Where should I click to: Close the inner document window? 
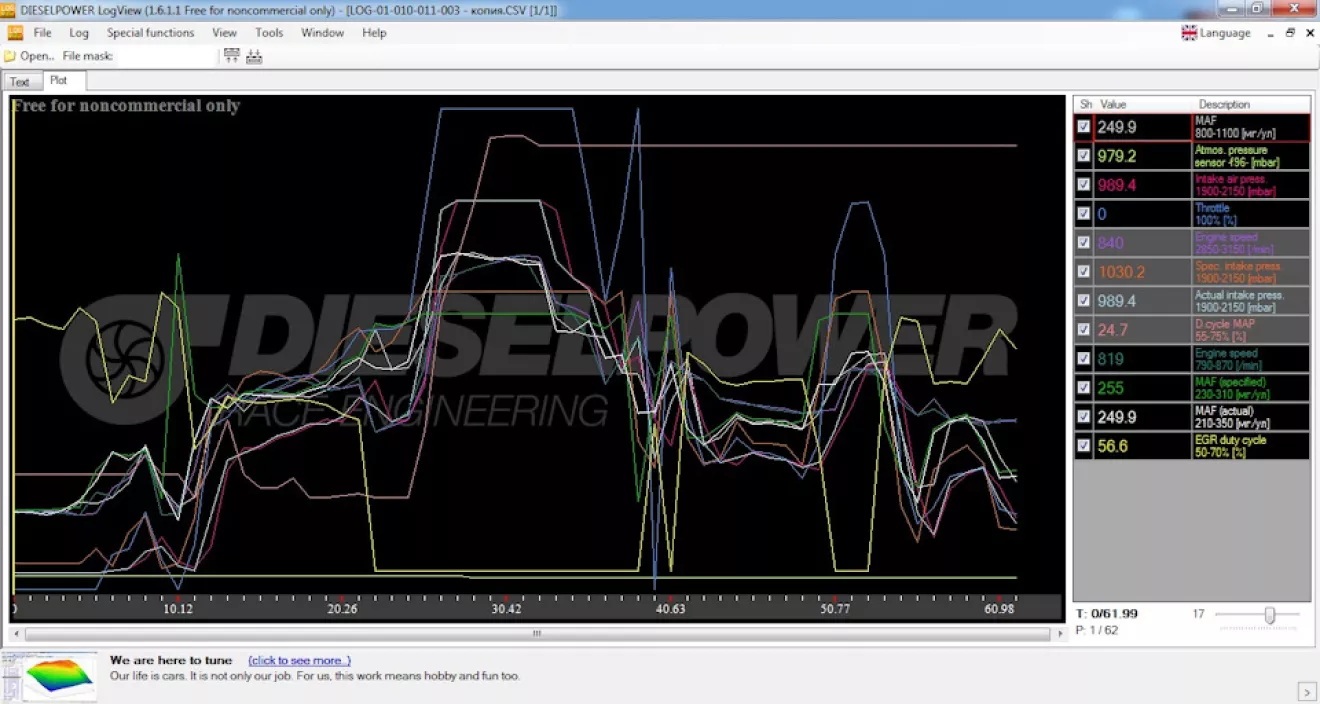[x=1310, y=33]
